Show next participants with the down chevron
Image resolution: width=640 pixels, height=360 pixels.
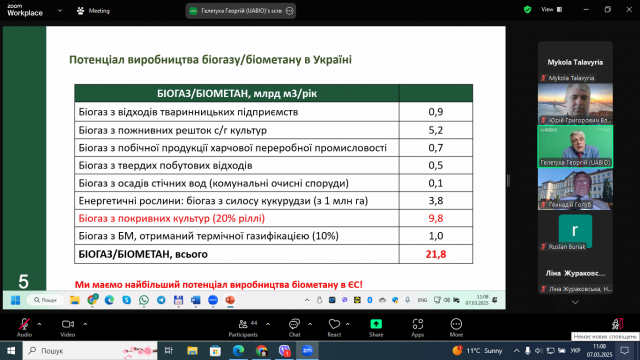(575, 302)
